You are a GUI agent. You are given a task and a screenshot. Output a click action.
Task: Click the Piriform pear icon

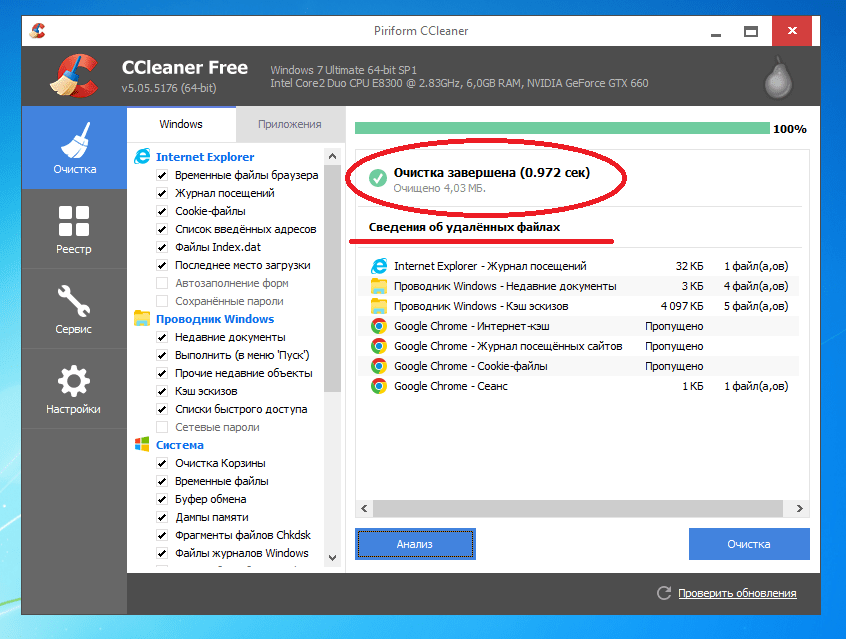(x=778, y=78)
